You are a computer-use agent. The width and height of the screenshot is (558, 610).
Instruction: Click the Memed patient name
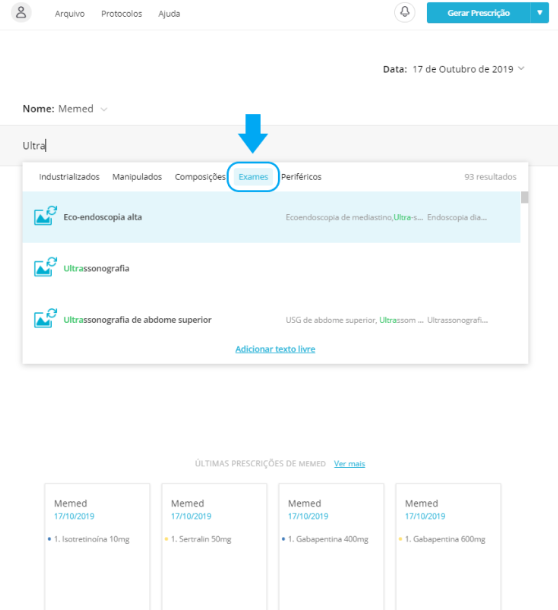76,109
